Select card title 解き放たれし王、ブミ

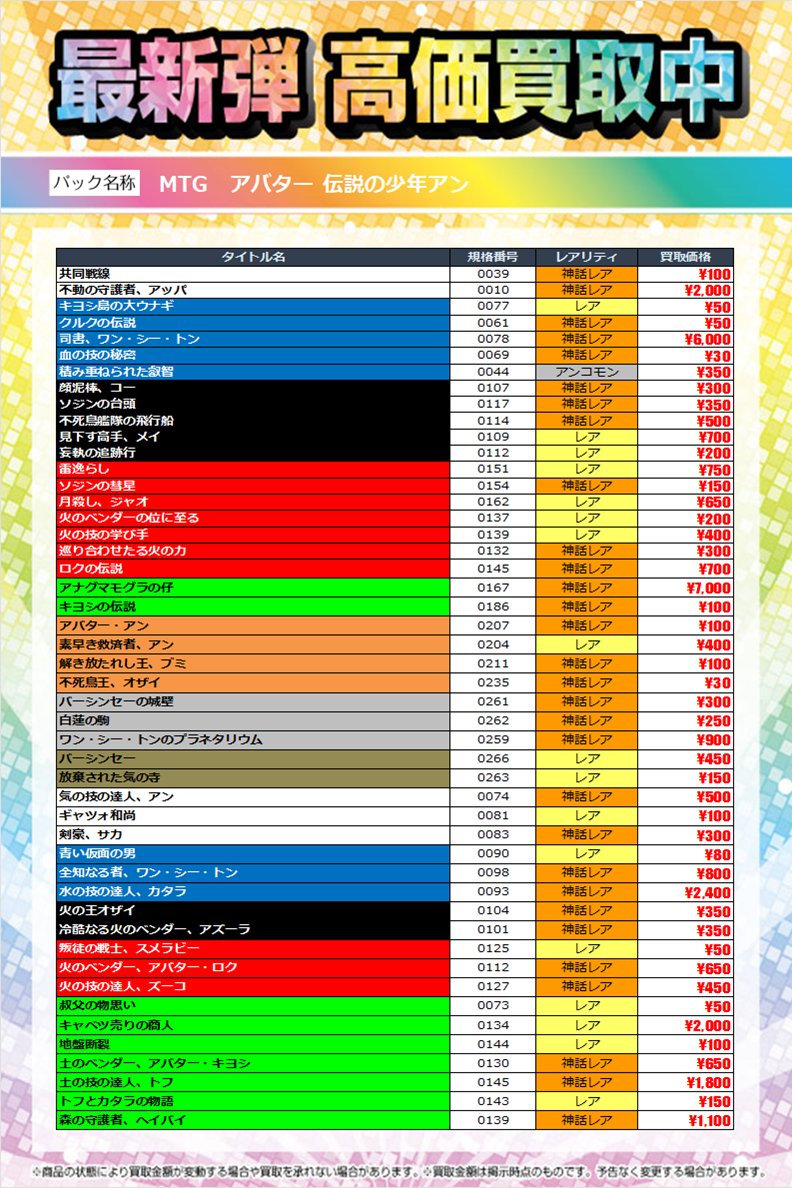123,663
